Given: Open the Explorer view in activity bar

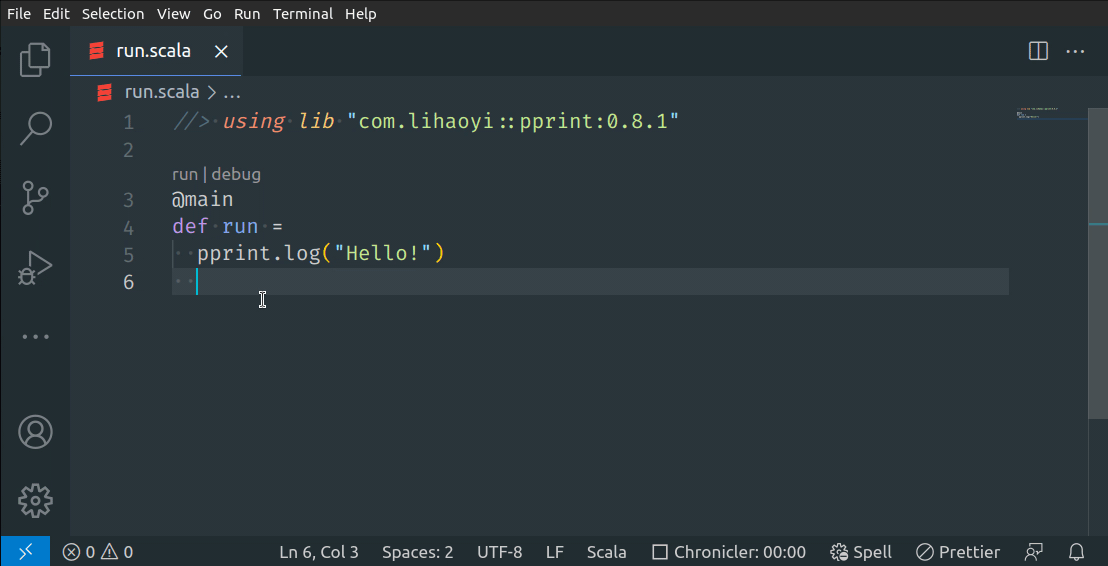Looking at the screenshot, I should point(35,60).
